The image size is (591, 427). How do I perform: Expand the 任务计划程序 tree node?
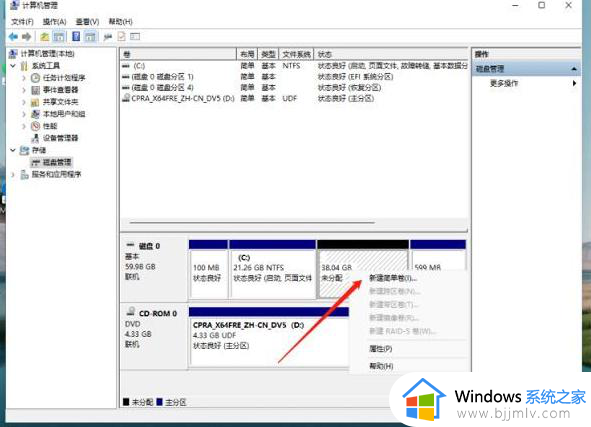click(24, 78)
